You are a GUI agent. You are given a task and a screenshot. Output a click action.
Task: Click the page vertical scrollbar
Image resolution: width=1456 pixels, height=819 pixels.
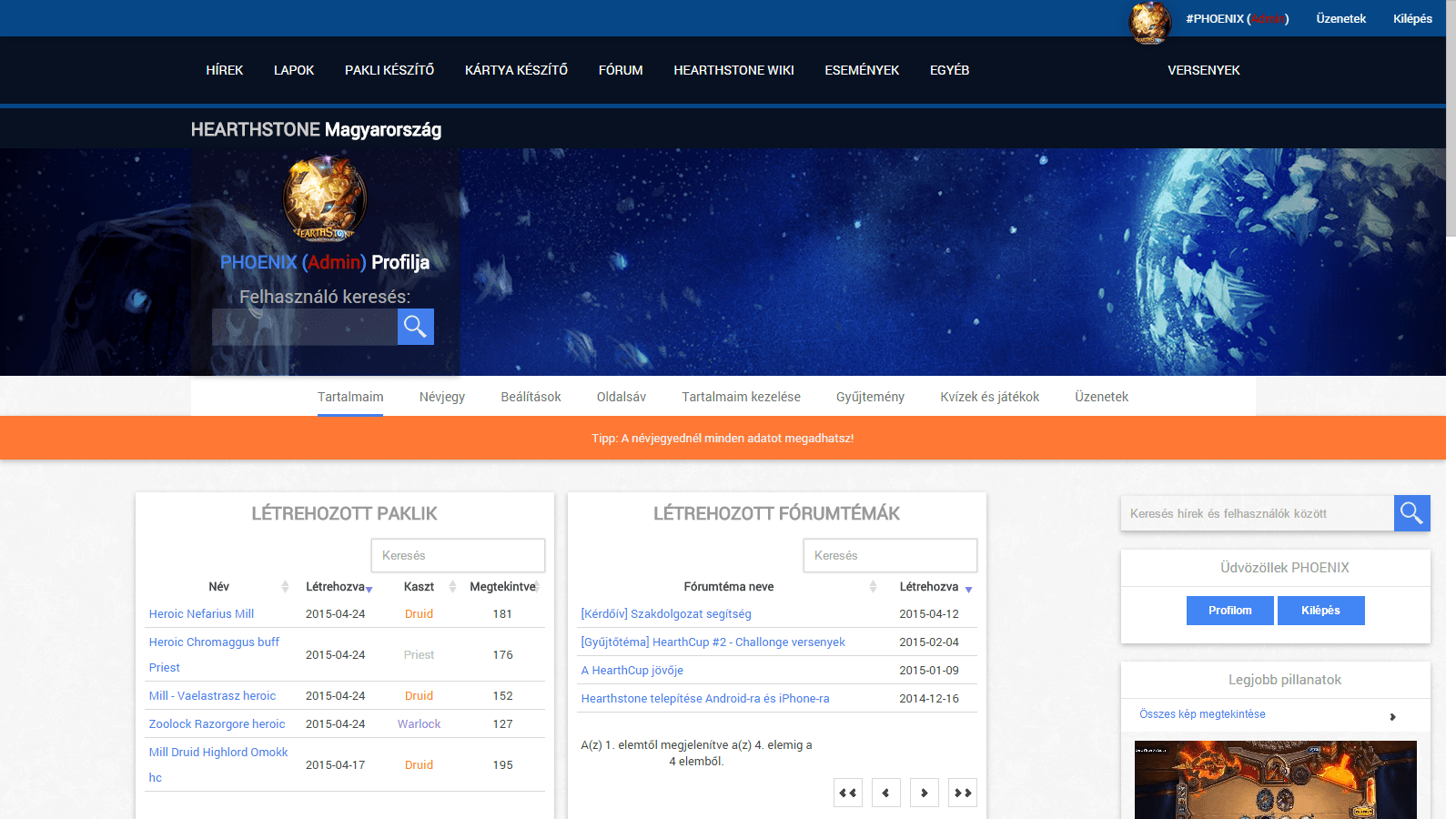click(1451, 118)
